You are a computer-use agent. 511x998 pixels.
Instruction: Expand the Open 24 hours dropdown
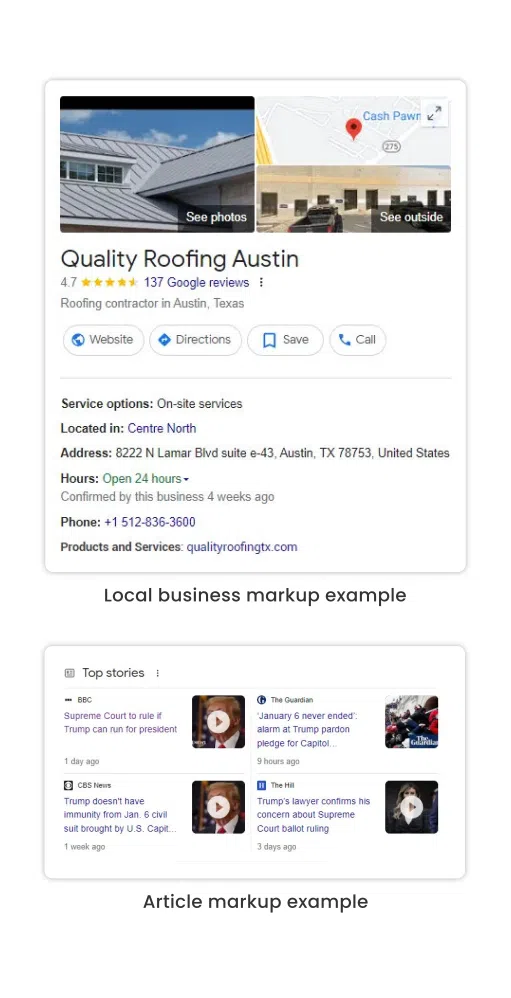[146, 479]
